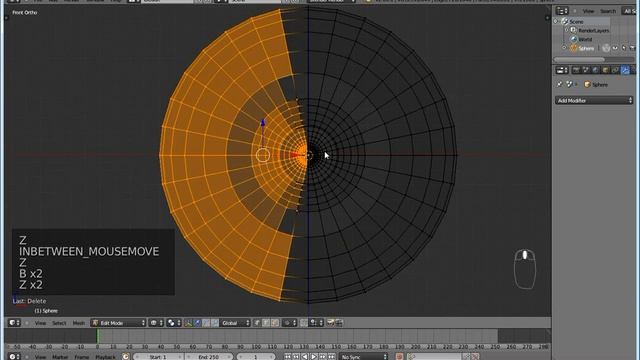Screen dimensions: 640x360
Task: Toggle the 3D manipulator widget
Action: (189, 323)
